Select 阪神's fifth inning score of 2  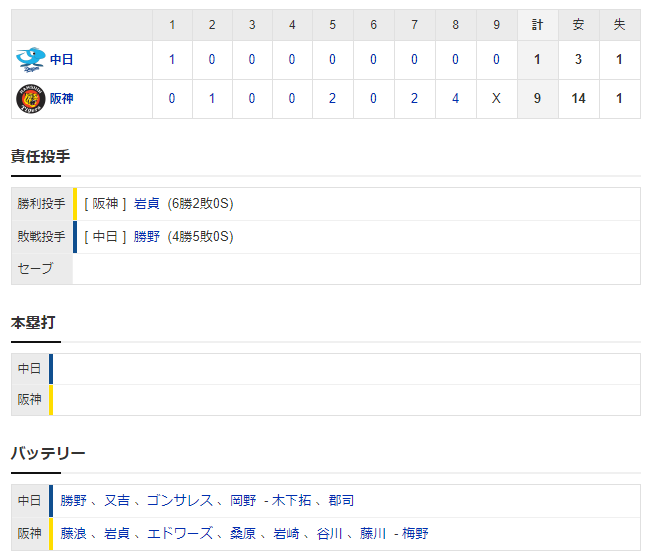click(332, 99)
